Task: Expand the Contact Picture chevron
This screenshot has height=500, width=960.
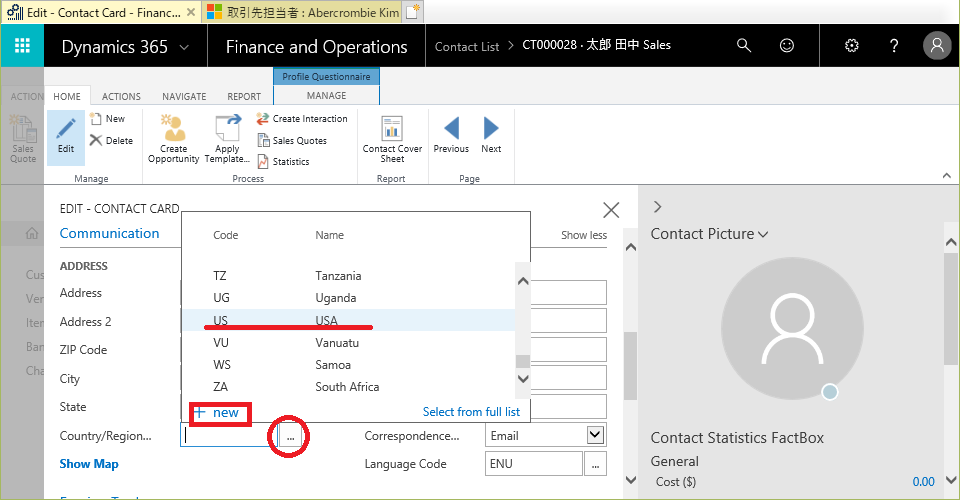Action: point(763,234)
